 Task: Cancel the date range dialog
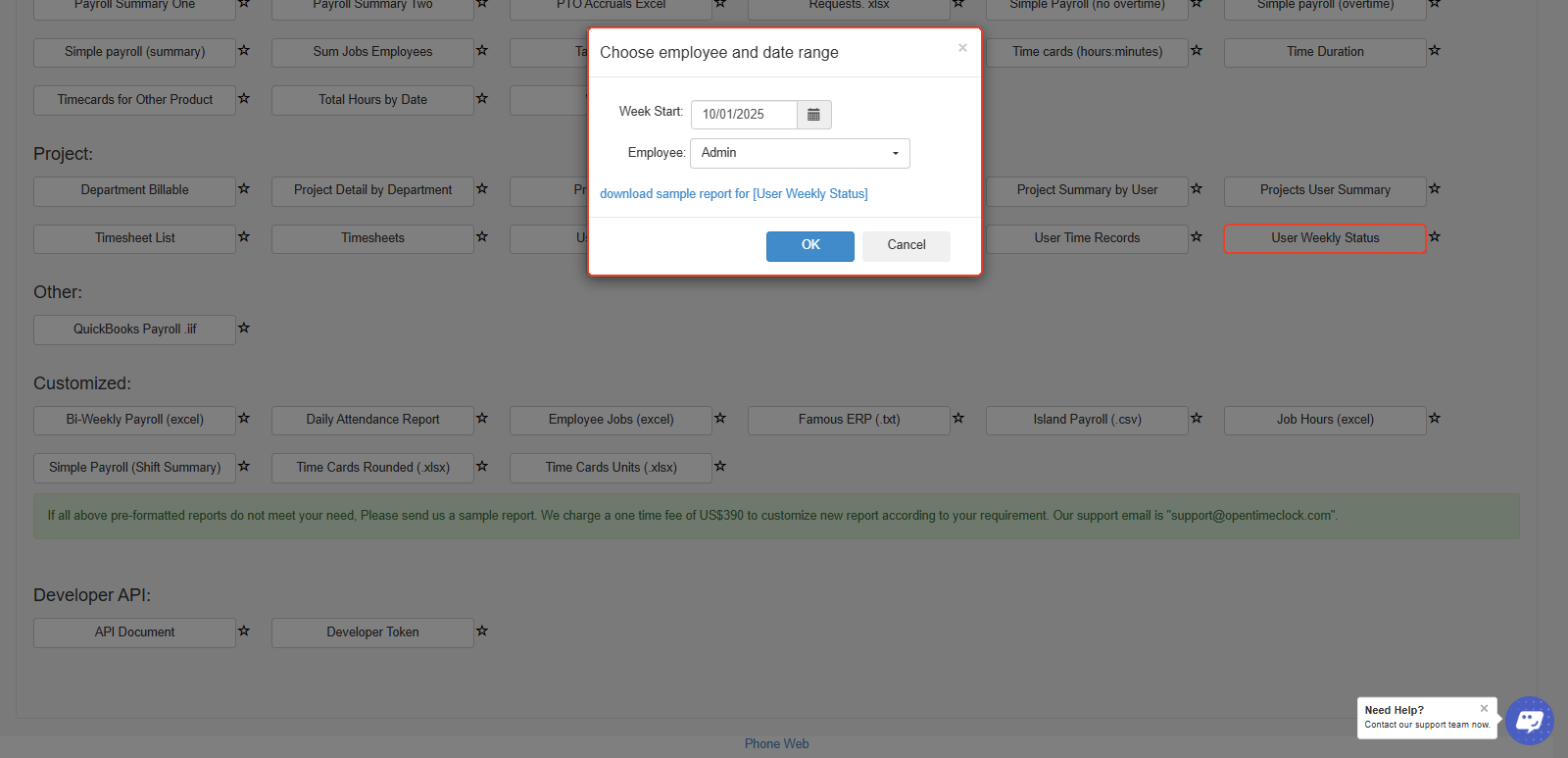pos(906,245)
